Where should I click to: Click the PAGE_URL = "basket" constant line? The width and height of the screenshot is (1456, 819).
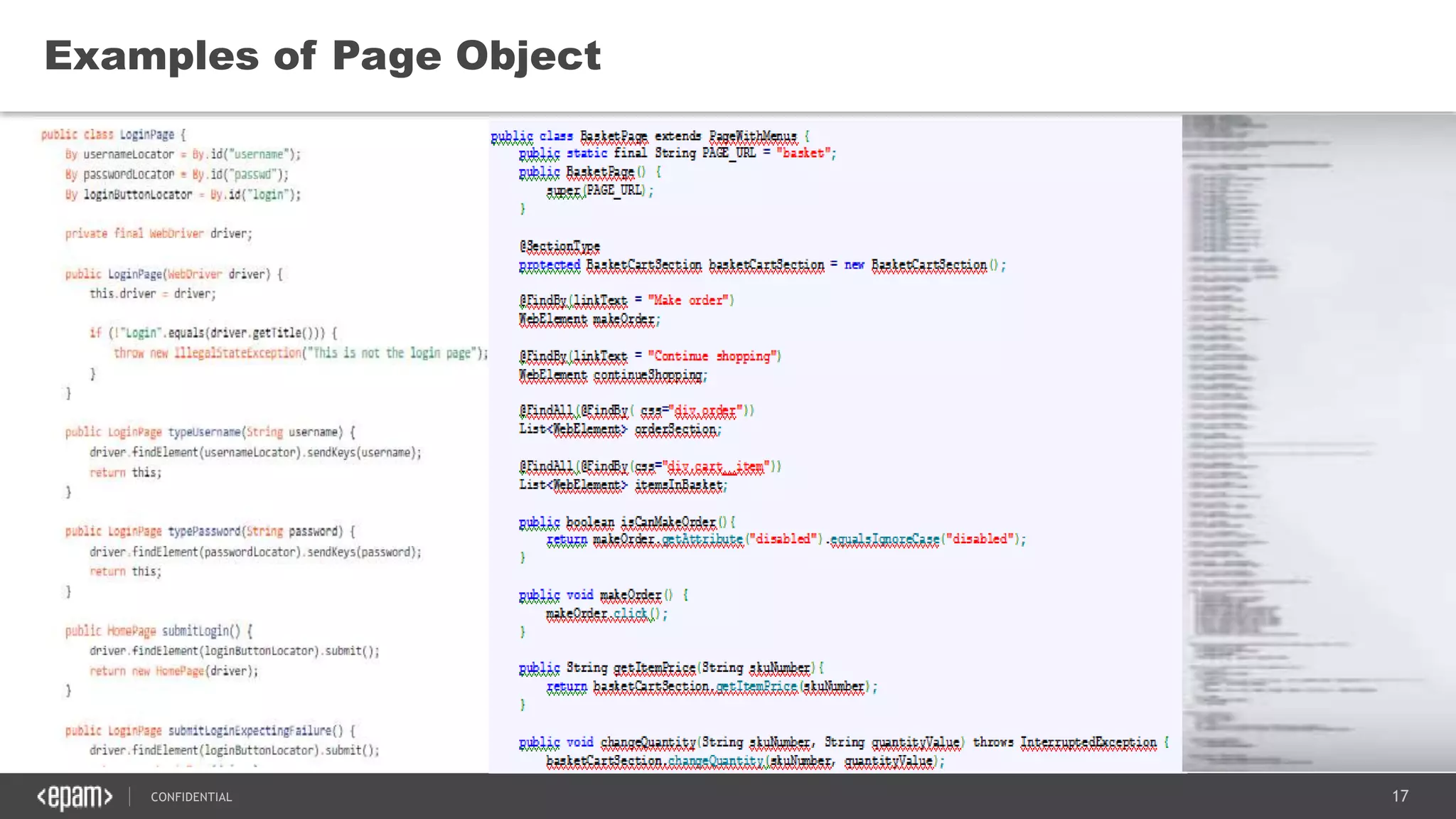(678, 153)
